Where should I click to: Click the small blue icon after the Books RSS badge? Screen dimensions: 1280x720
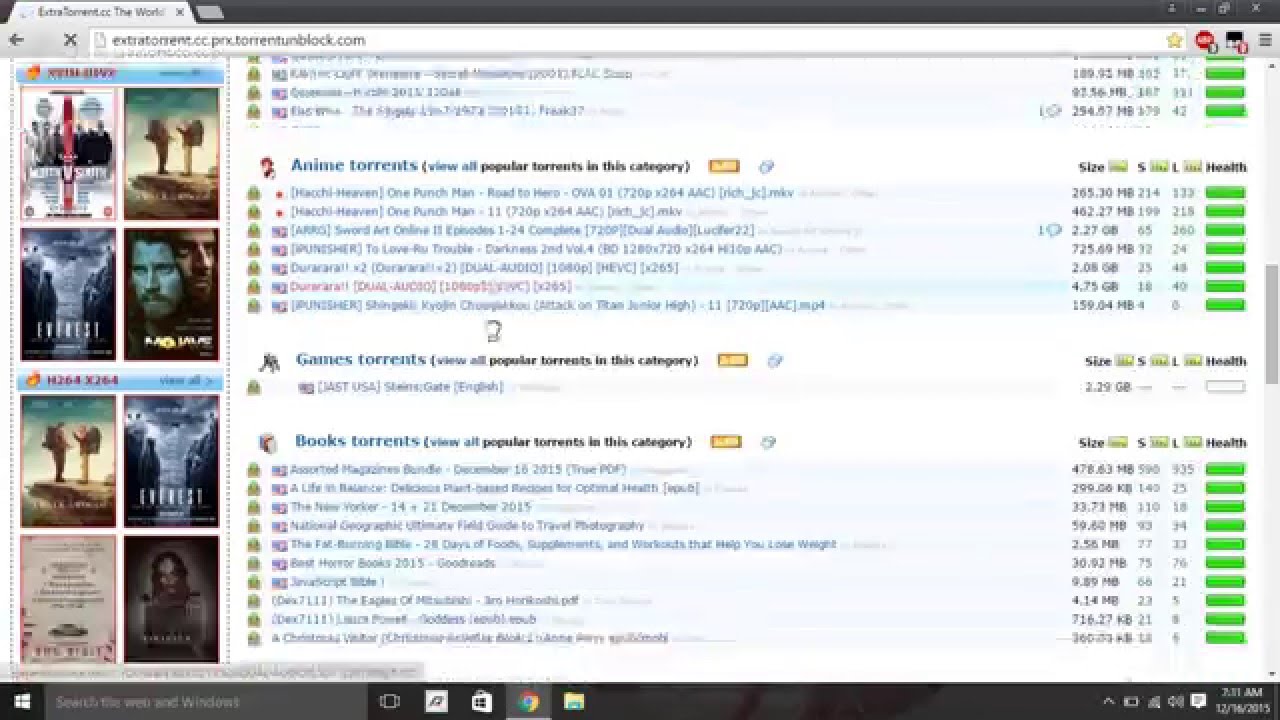pyautogui.click(x=768, y=441)
